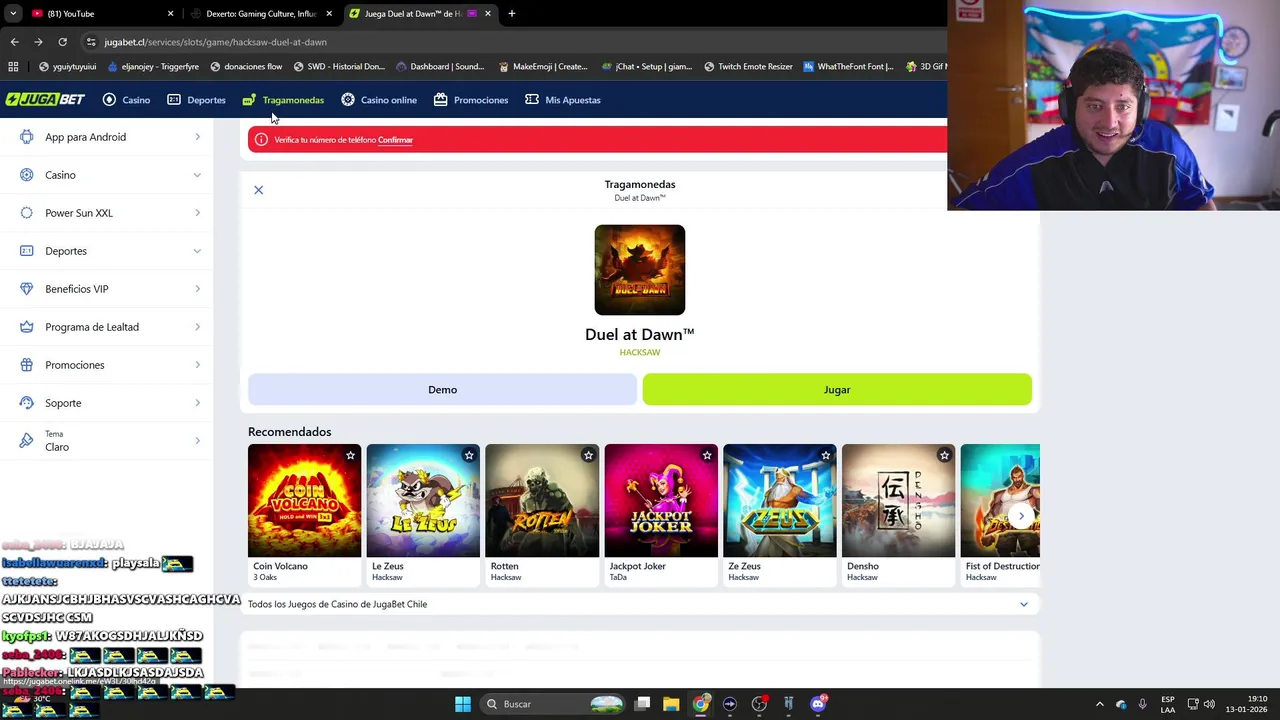Image resolution: width=1280 pixels, height=720 pixels.
Task: Expand the Deportes sidebar chevron
Action: click(197, 251)
